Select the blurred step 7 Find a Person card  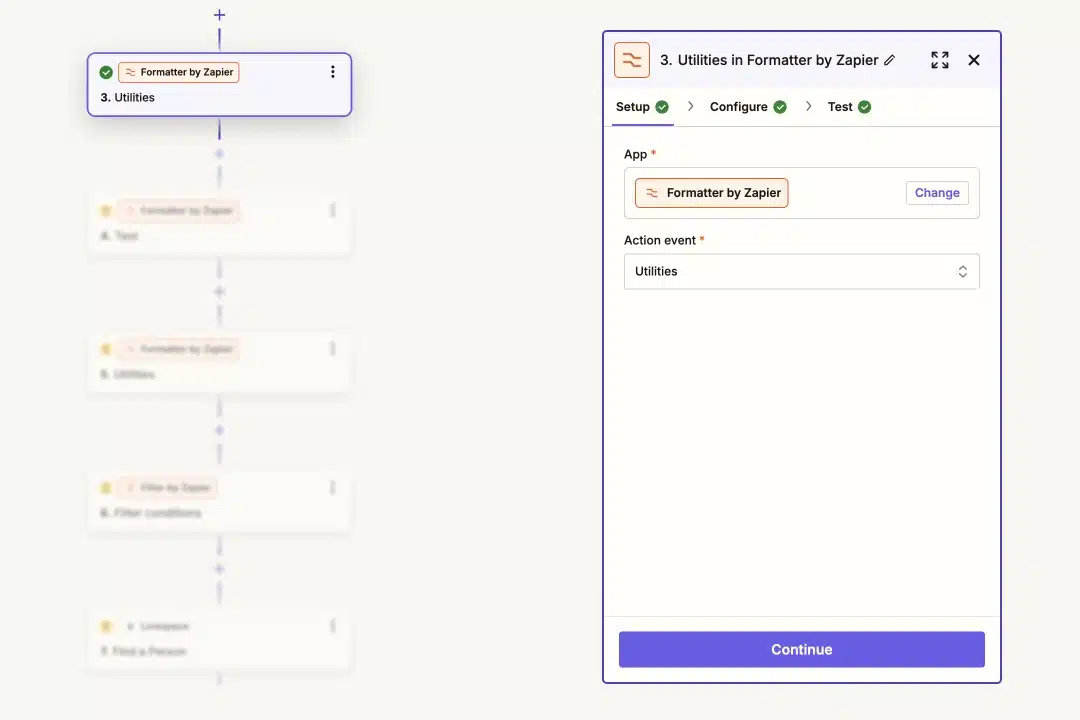click(x=219, y=639)
